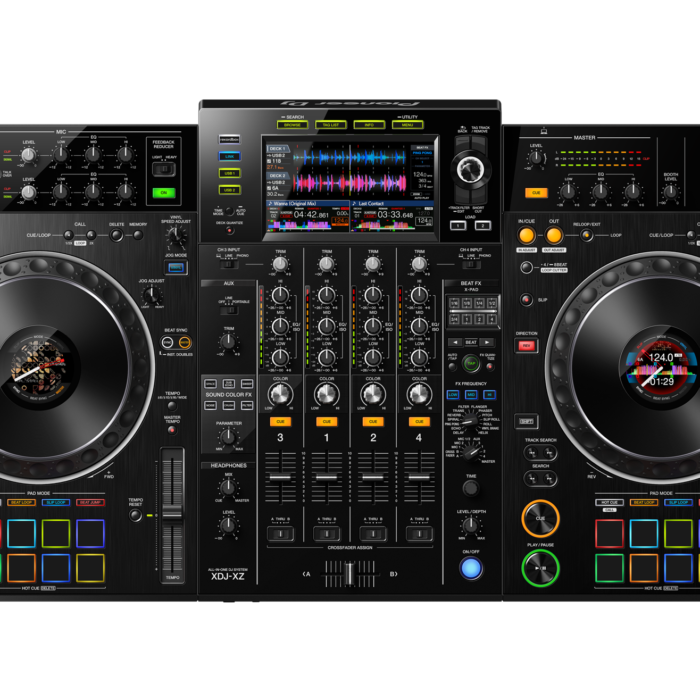700x700 pixels.
Task: Adjust the headphones LEVEL knob
Action: pyautogui.click(x=228, y=525)
